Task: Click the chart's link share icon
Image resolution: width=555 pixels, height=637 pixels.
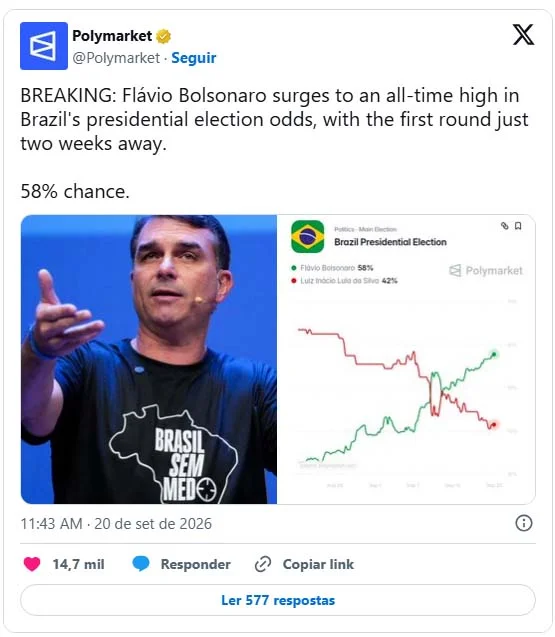Action: tap(504, 226)
